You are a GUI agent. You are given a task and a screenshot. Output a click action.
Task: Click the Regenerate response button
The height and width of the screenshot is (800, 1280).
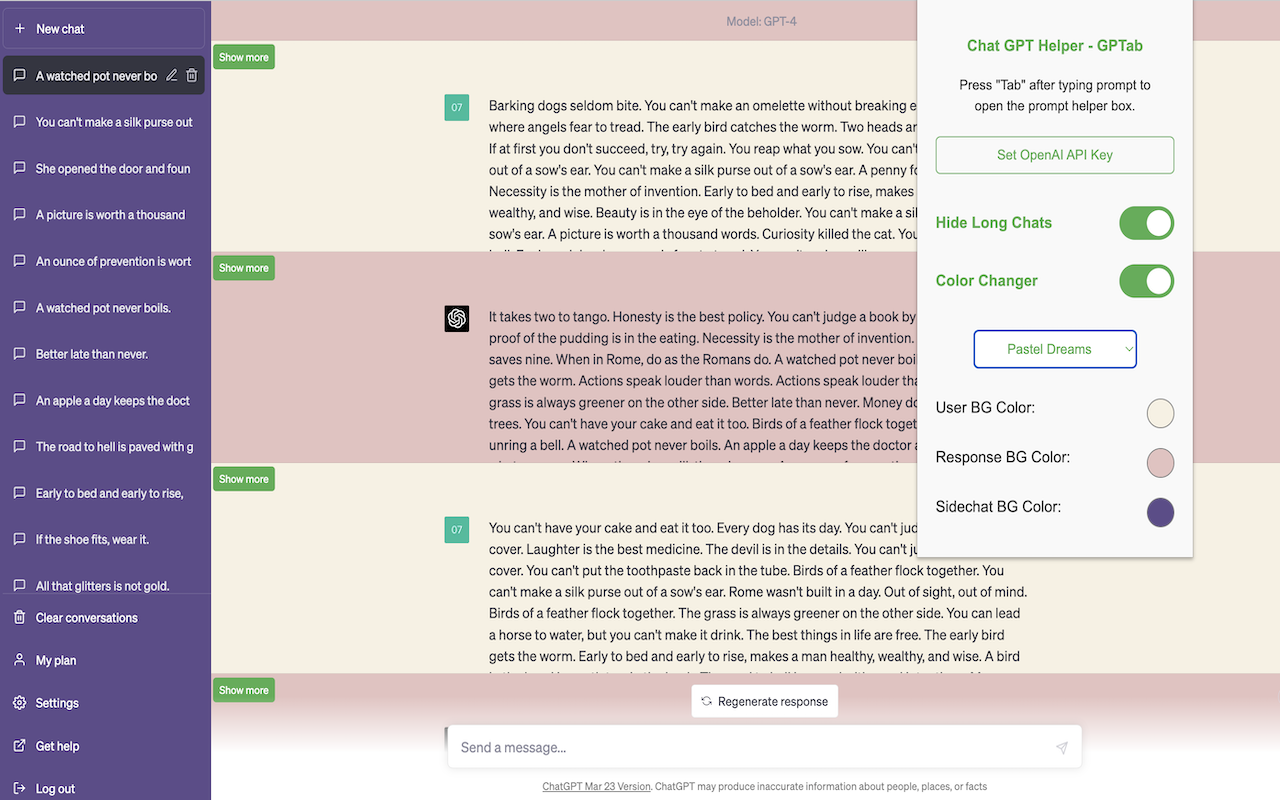(765, 702)
